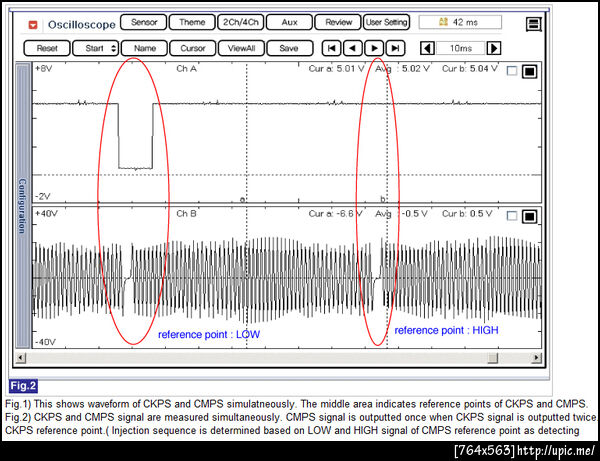This screenshot has width=600, height=461.
Task: Click Ch B 'Cur a: -6.6 V' readout
Action: (335, 213)
